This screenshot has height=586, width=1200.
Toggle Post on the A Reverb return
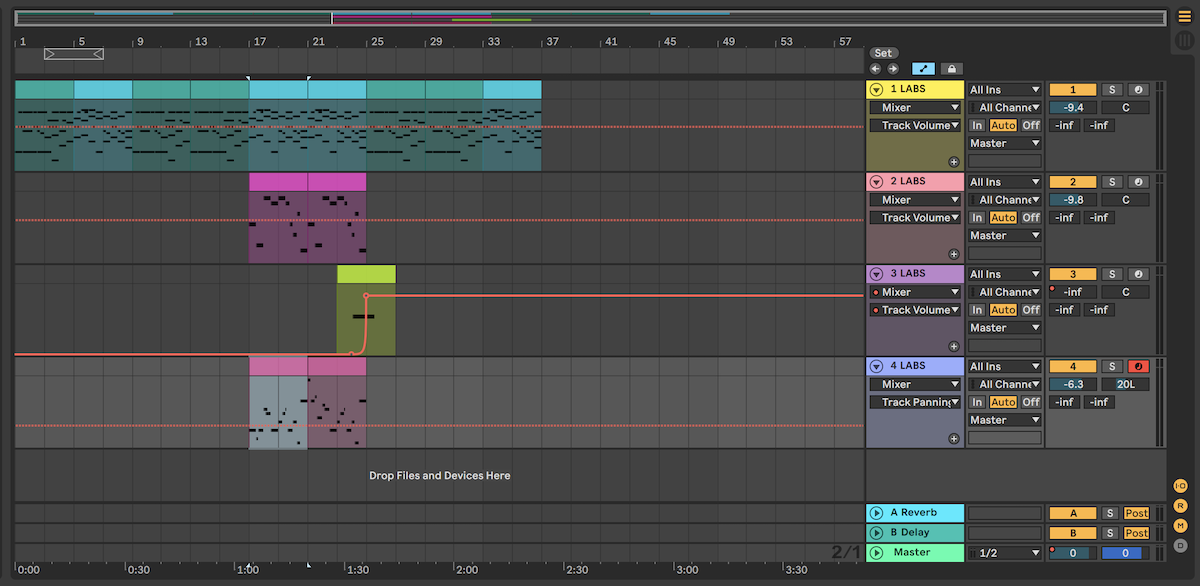[1136, 513]
